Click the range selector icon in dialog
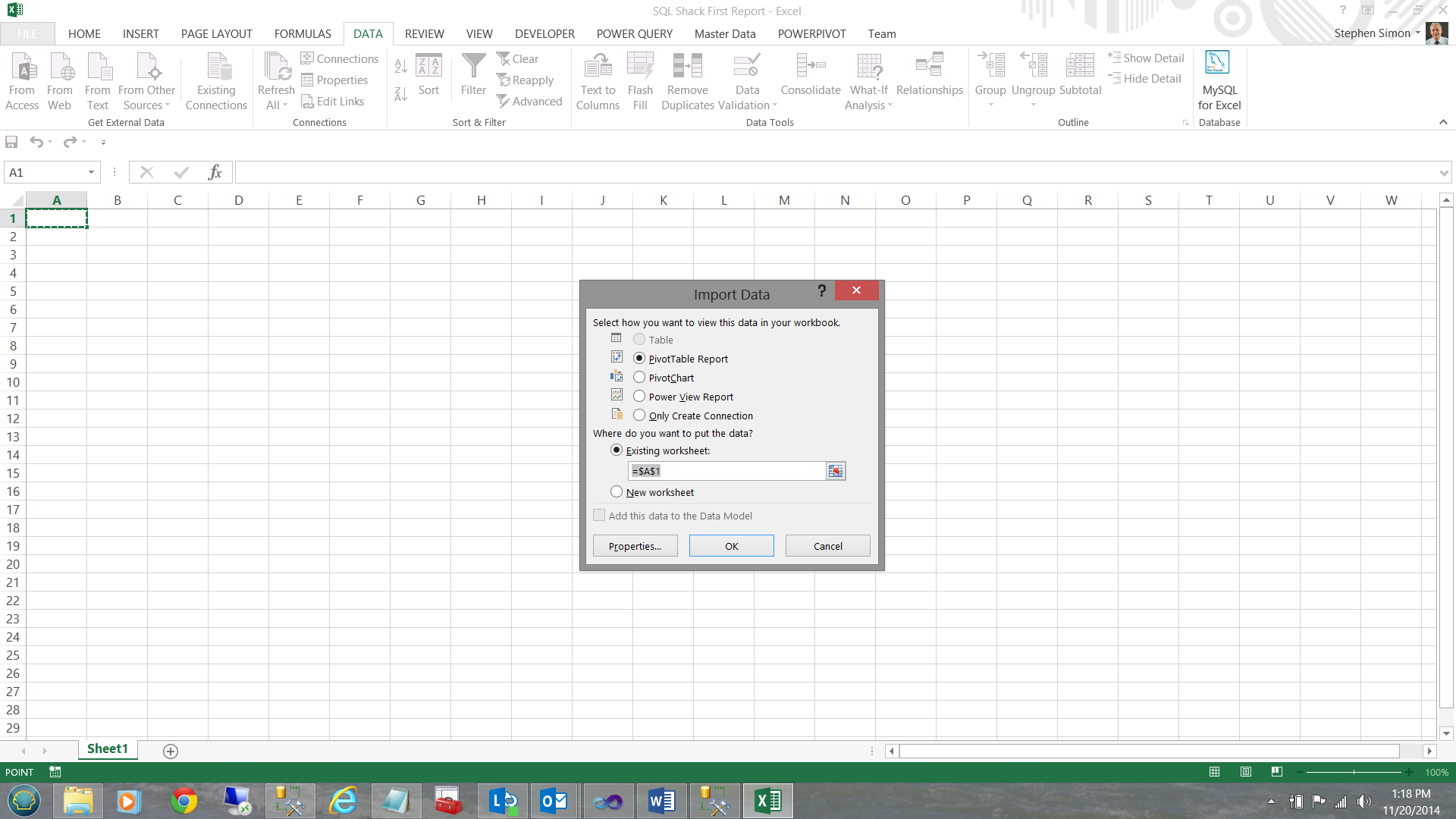 [835, 472]
